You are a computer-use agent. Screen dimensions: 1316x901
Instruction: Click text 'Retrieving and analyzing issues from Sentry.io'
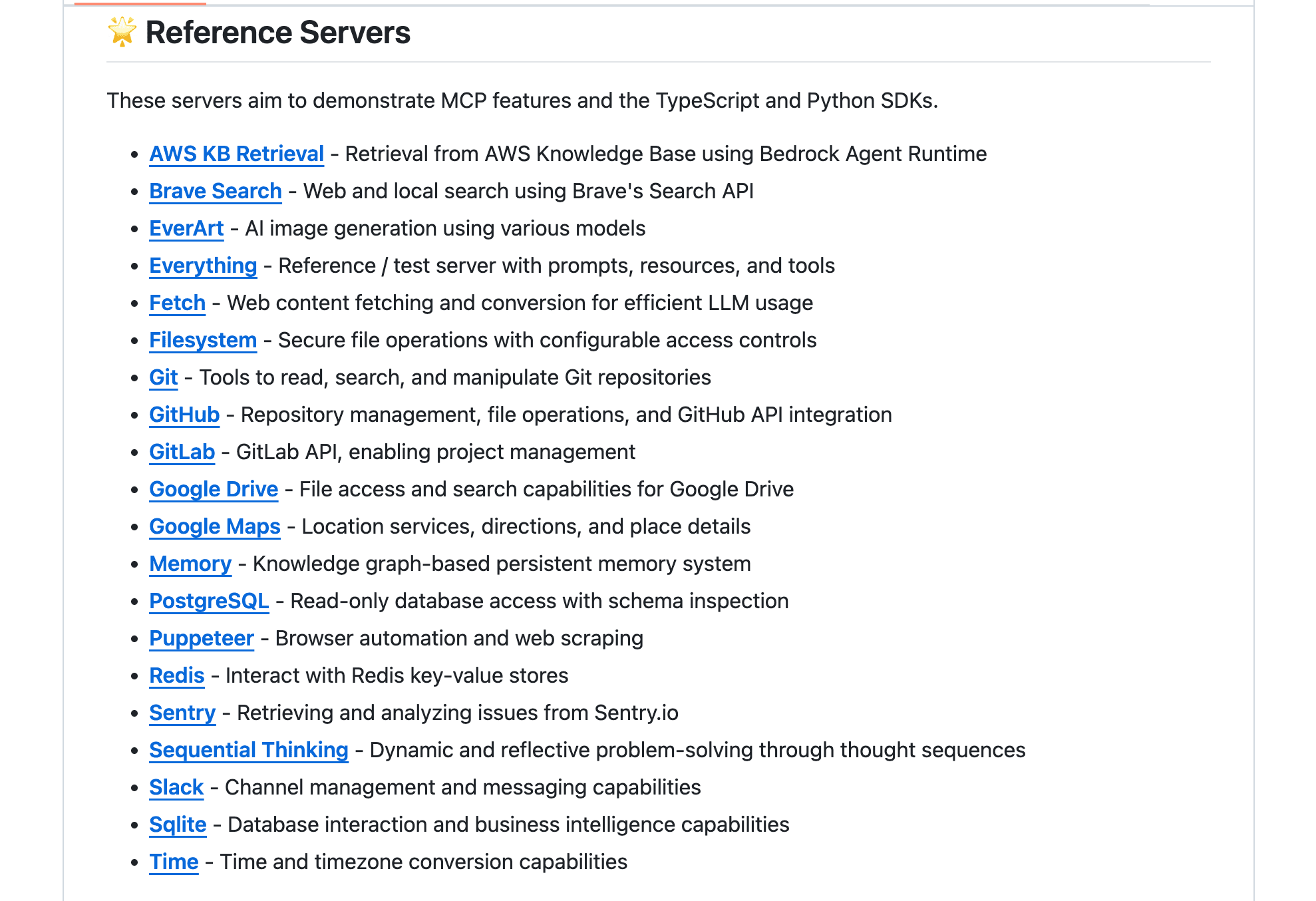tap(458, 713)
